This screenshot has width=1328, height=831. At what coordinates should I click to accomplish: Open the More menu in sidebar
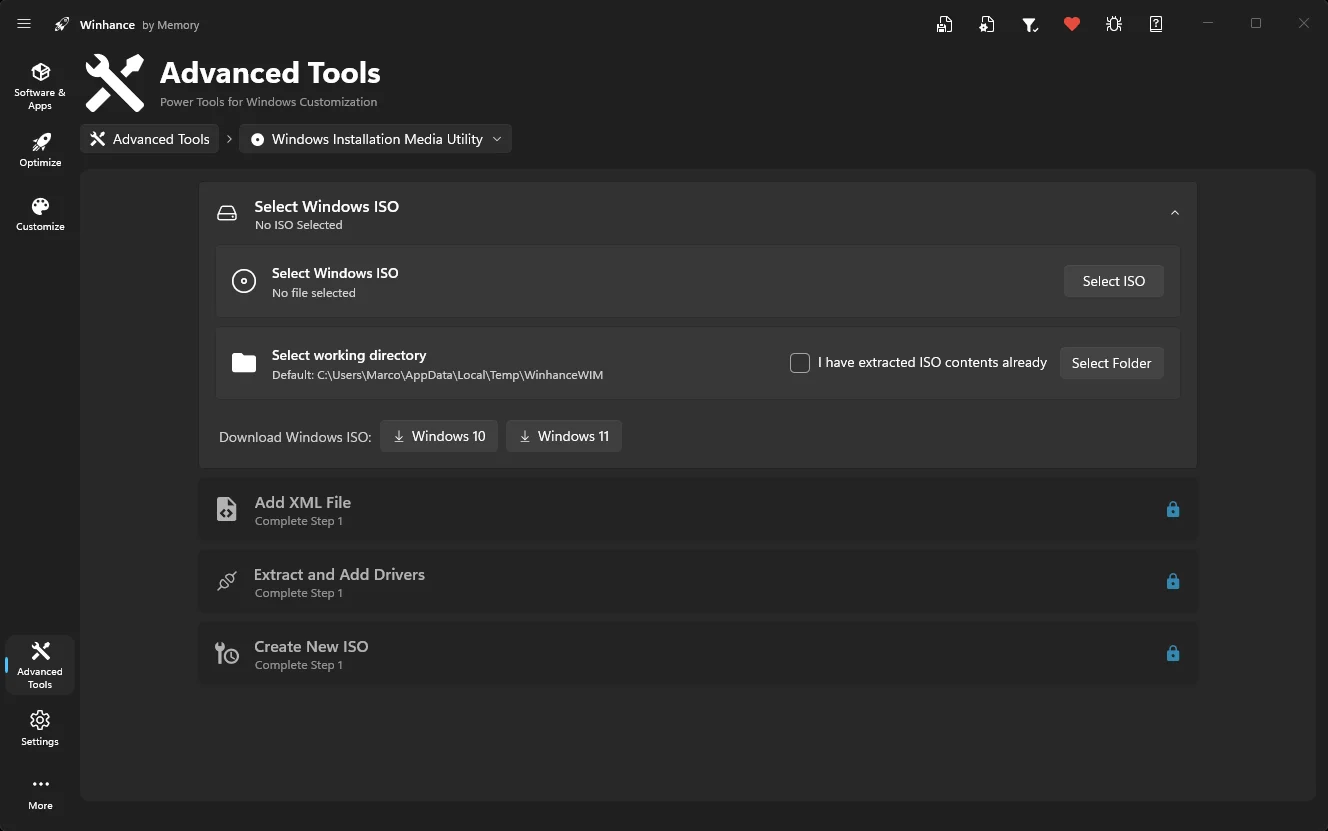[40, 792]
